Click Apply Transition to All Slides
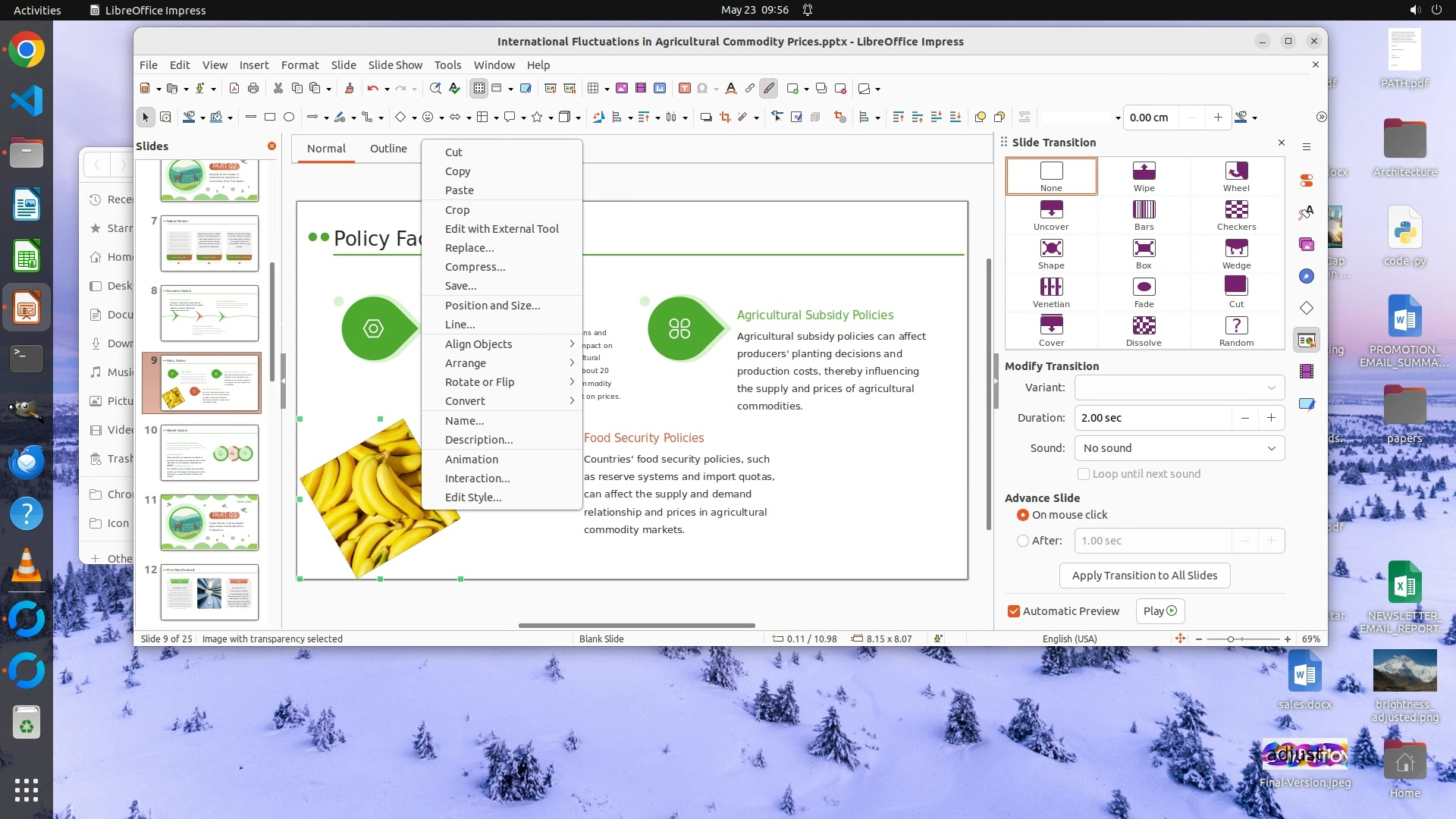 pyautogui.click(x=1144, y=576)
